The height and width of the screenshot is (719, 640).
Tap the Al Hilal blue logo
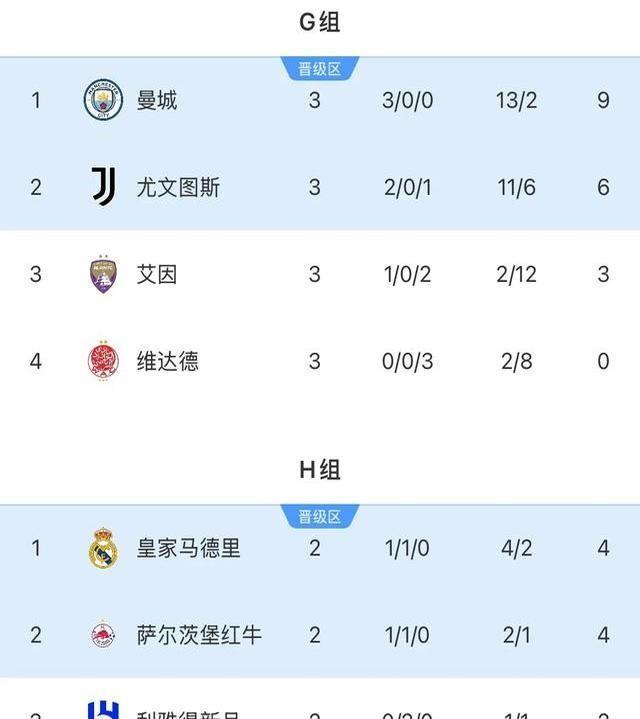click(x=103, y=710)
